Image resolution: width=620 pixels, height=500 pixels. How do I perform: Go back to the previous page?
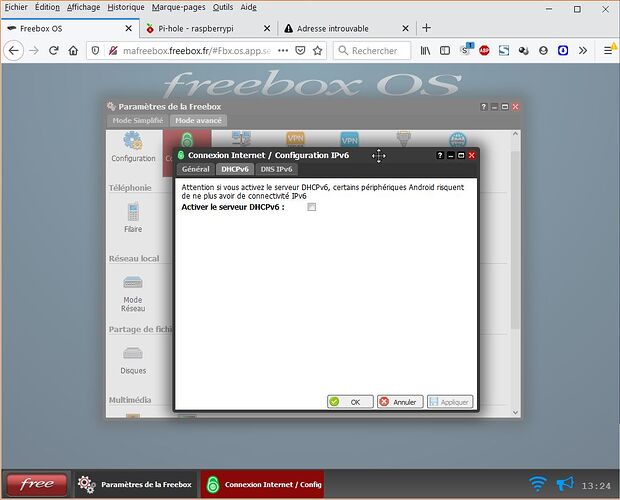click(14, 51)
